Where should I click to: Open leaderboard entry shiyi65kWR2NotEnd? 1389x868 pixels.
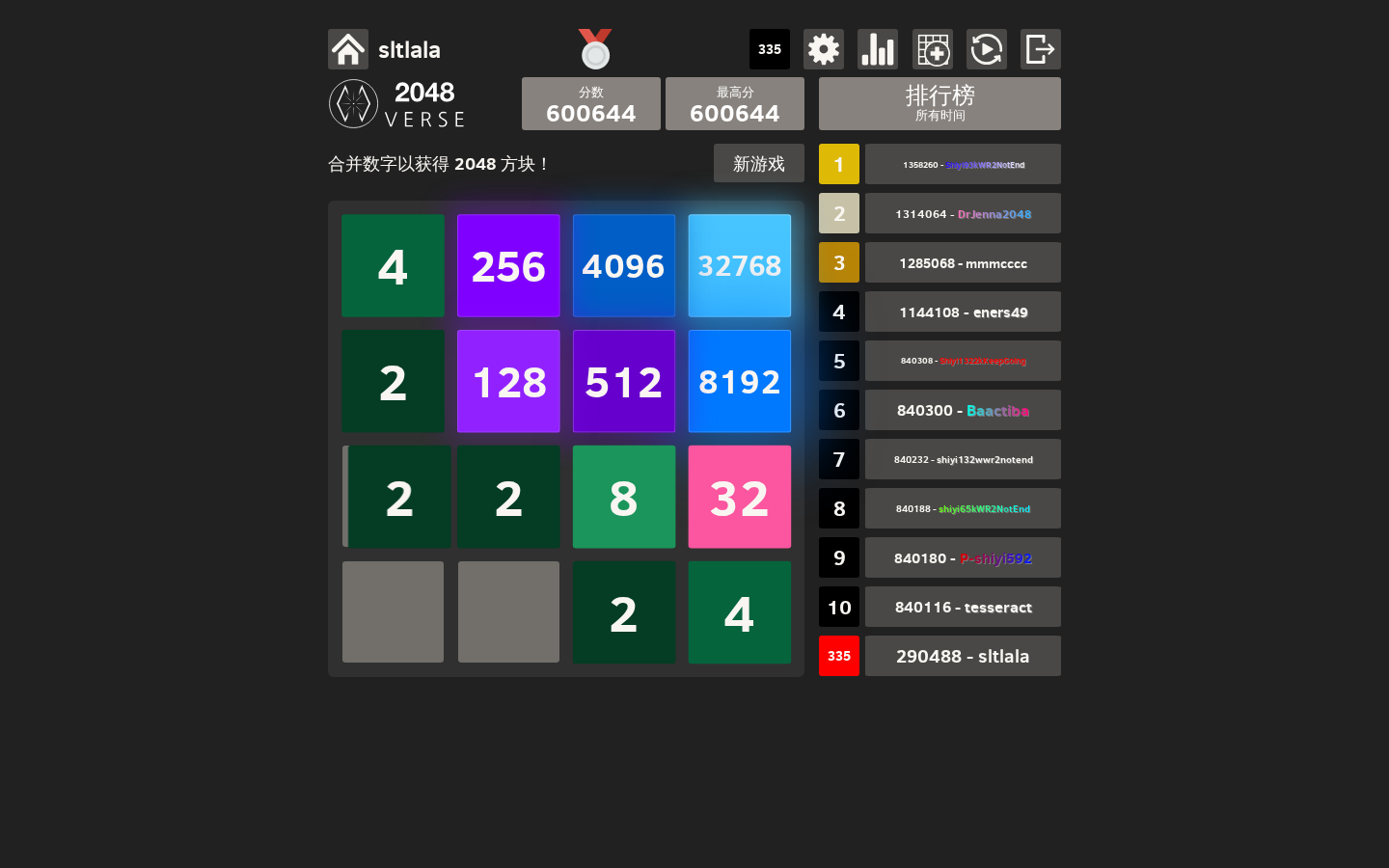963,508
